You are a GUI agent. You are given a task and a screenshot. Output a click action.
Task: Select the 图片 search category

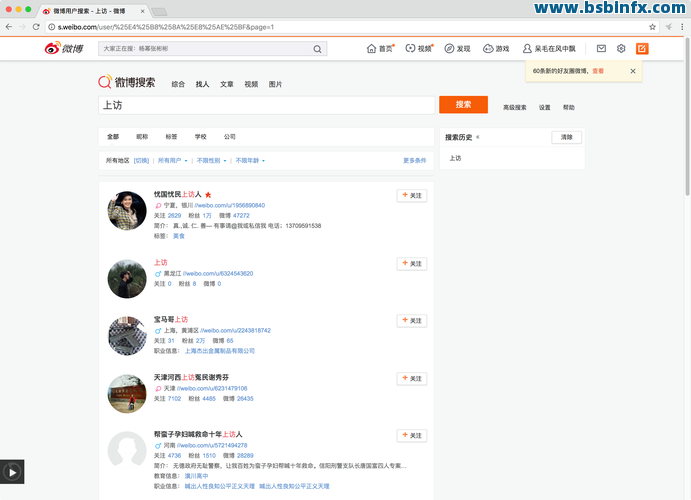click(275, 84)
